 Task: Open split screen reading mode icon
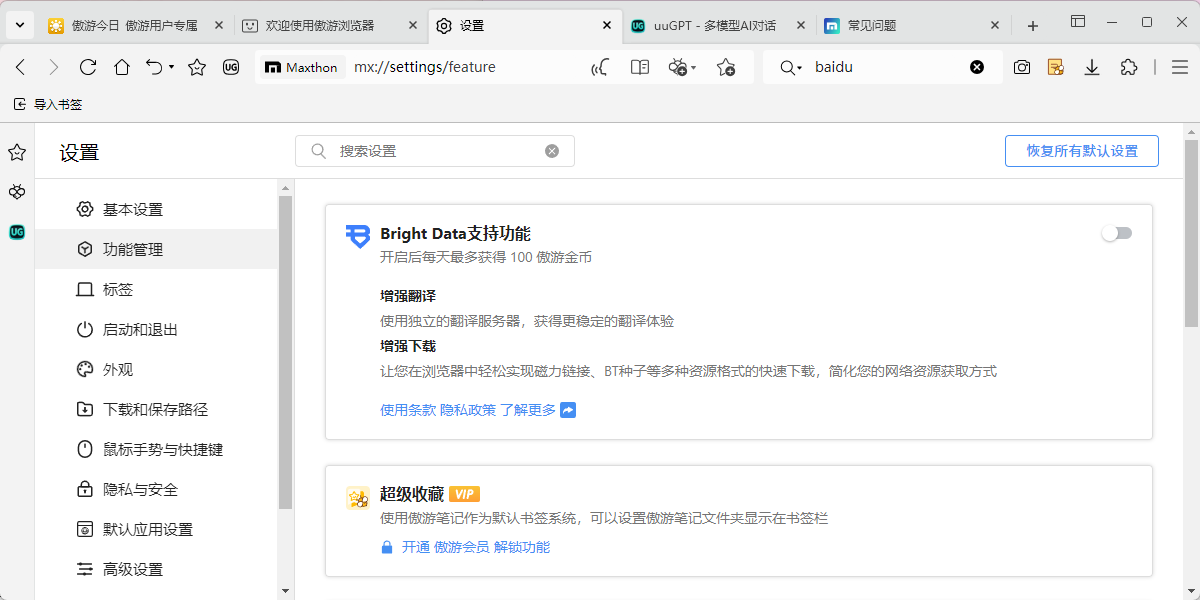(x=639, y=67)
